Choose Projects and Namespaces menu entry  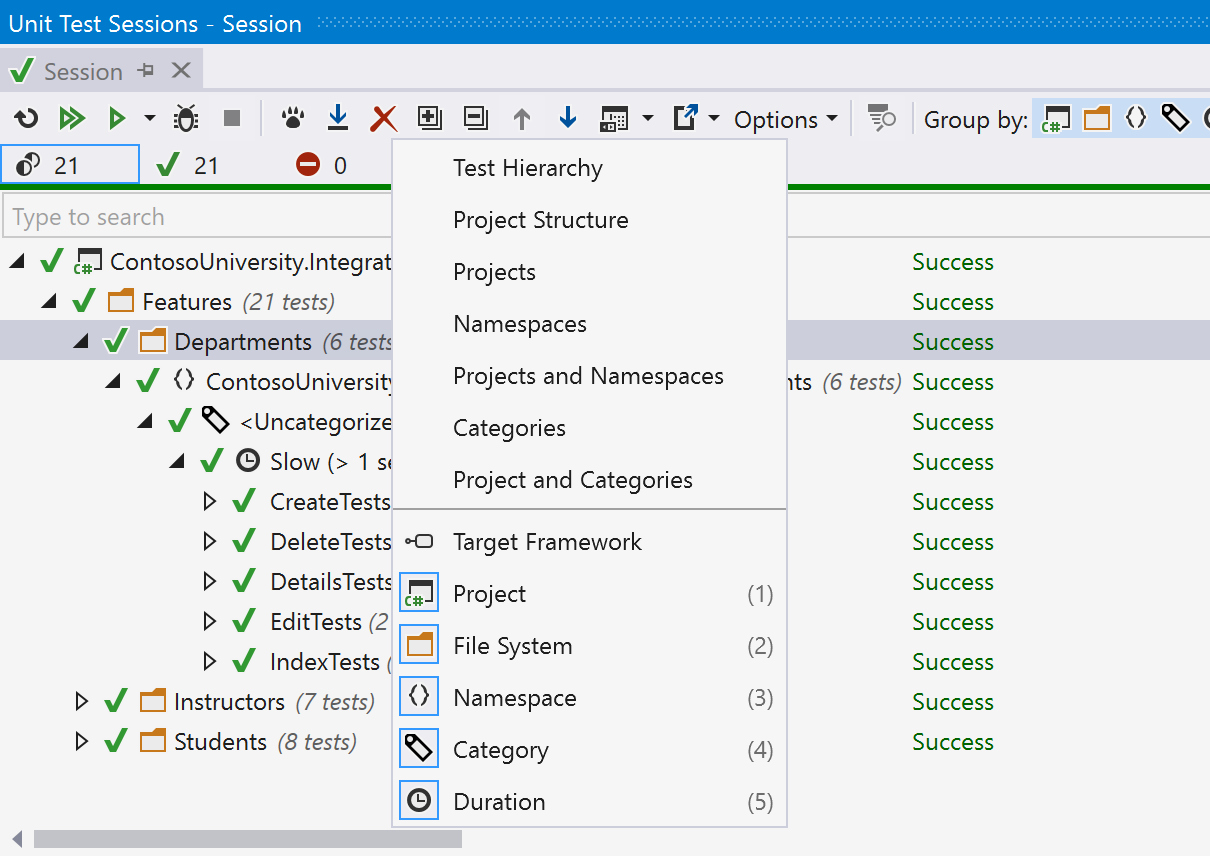[587, 376]
